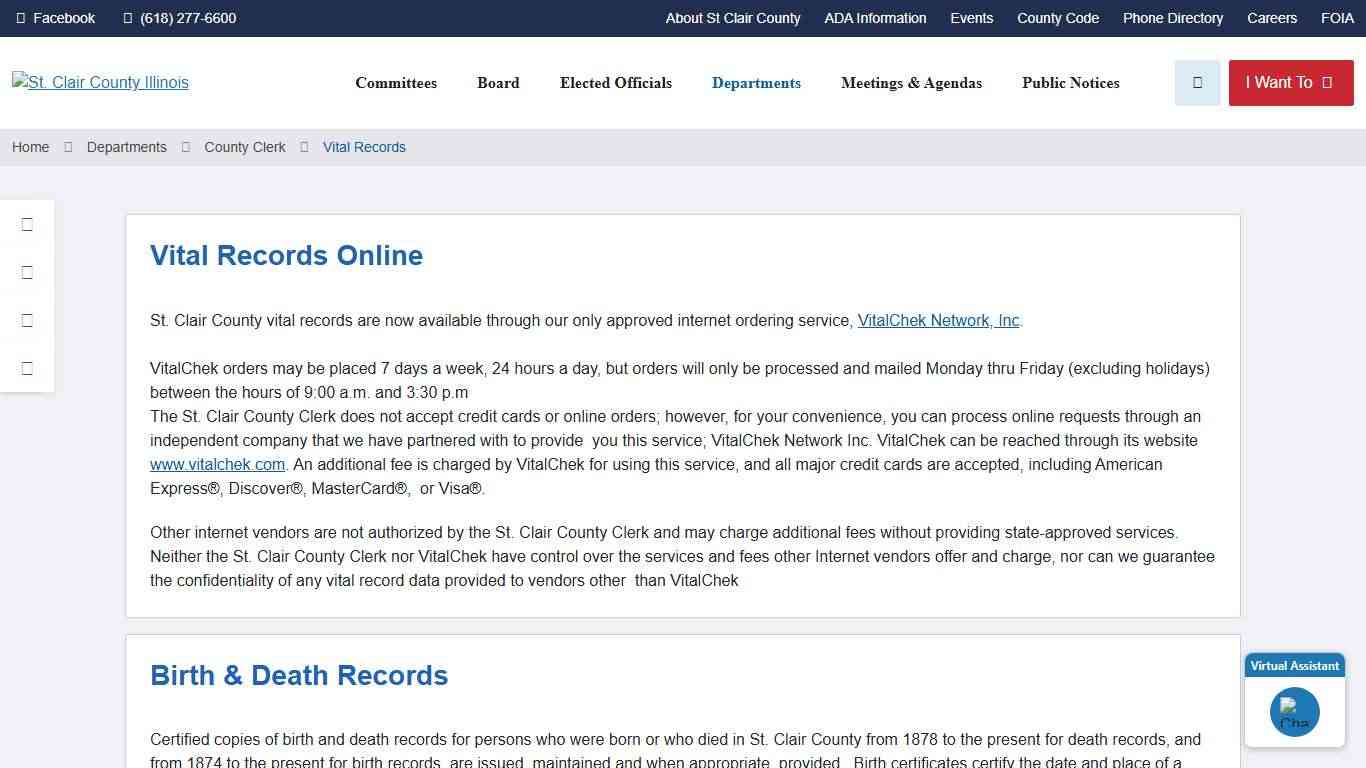Click the bottom sidebar share icon

(27, 368)
